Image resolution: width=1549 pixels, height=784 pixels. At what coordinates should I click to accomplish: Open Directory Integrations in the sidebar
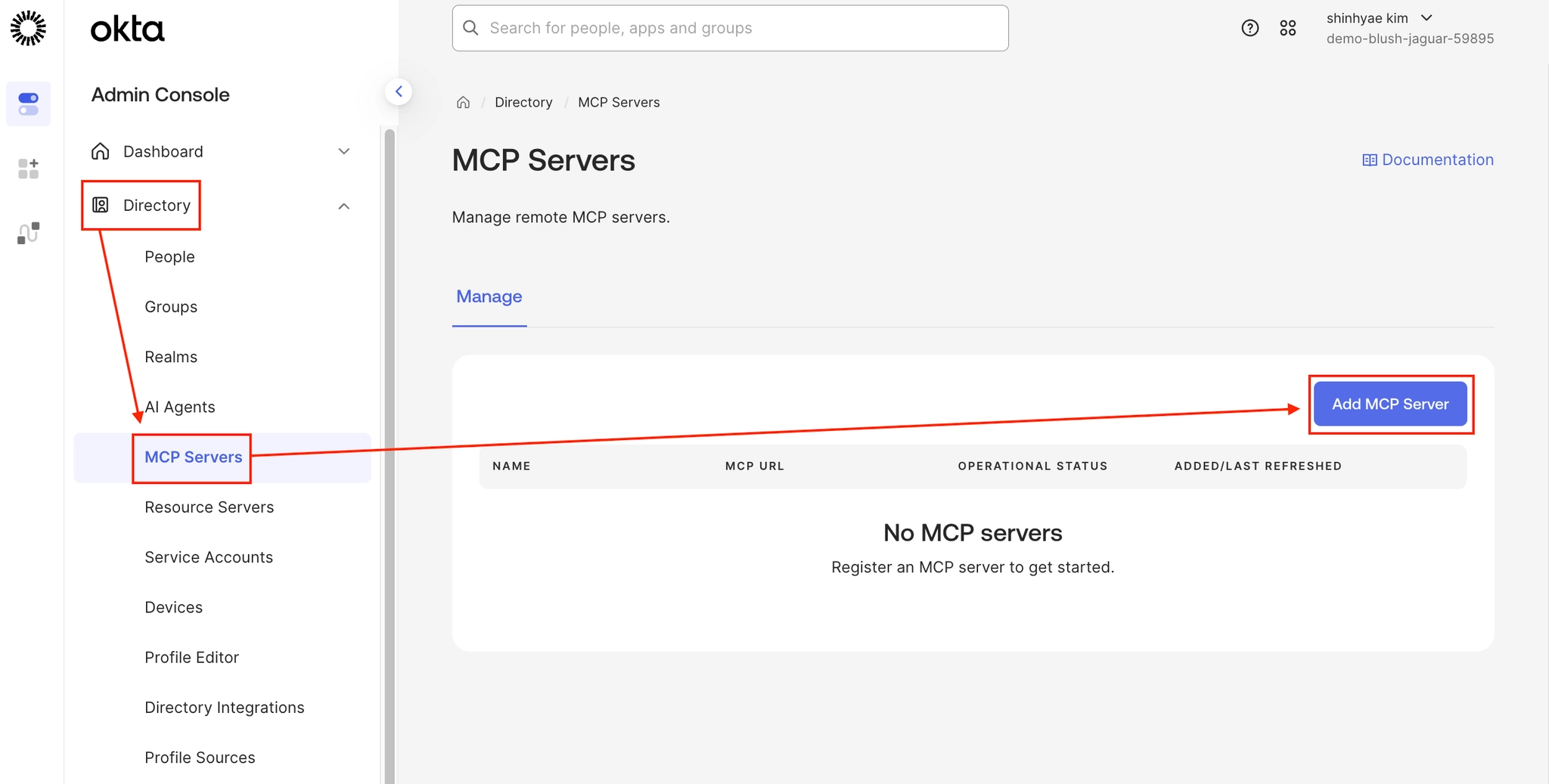pyautogui.click(x=225, y=708)
